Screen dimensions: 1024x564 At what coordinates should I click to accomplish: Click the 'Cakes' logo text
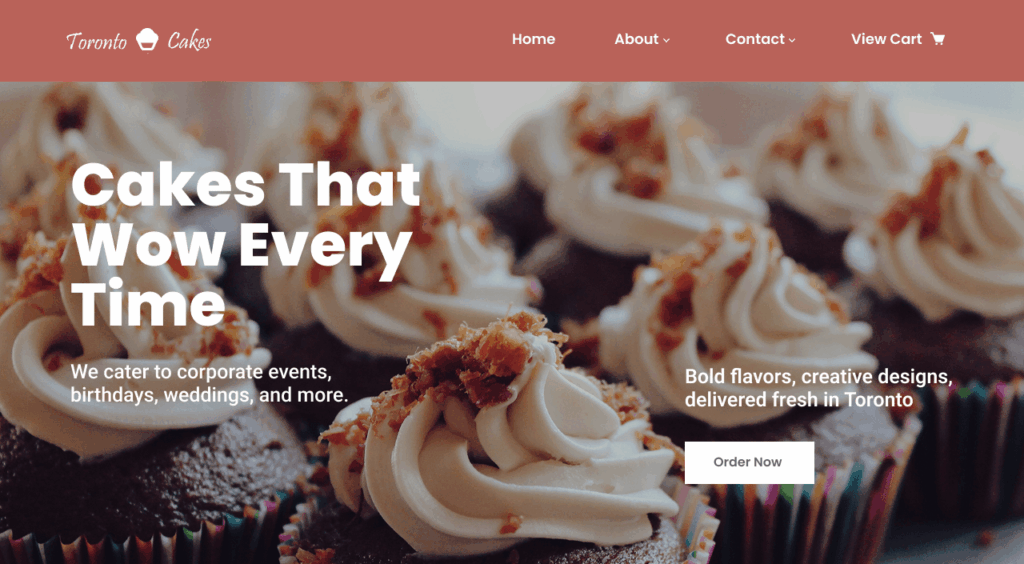pos(189,40)
